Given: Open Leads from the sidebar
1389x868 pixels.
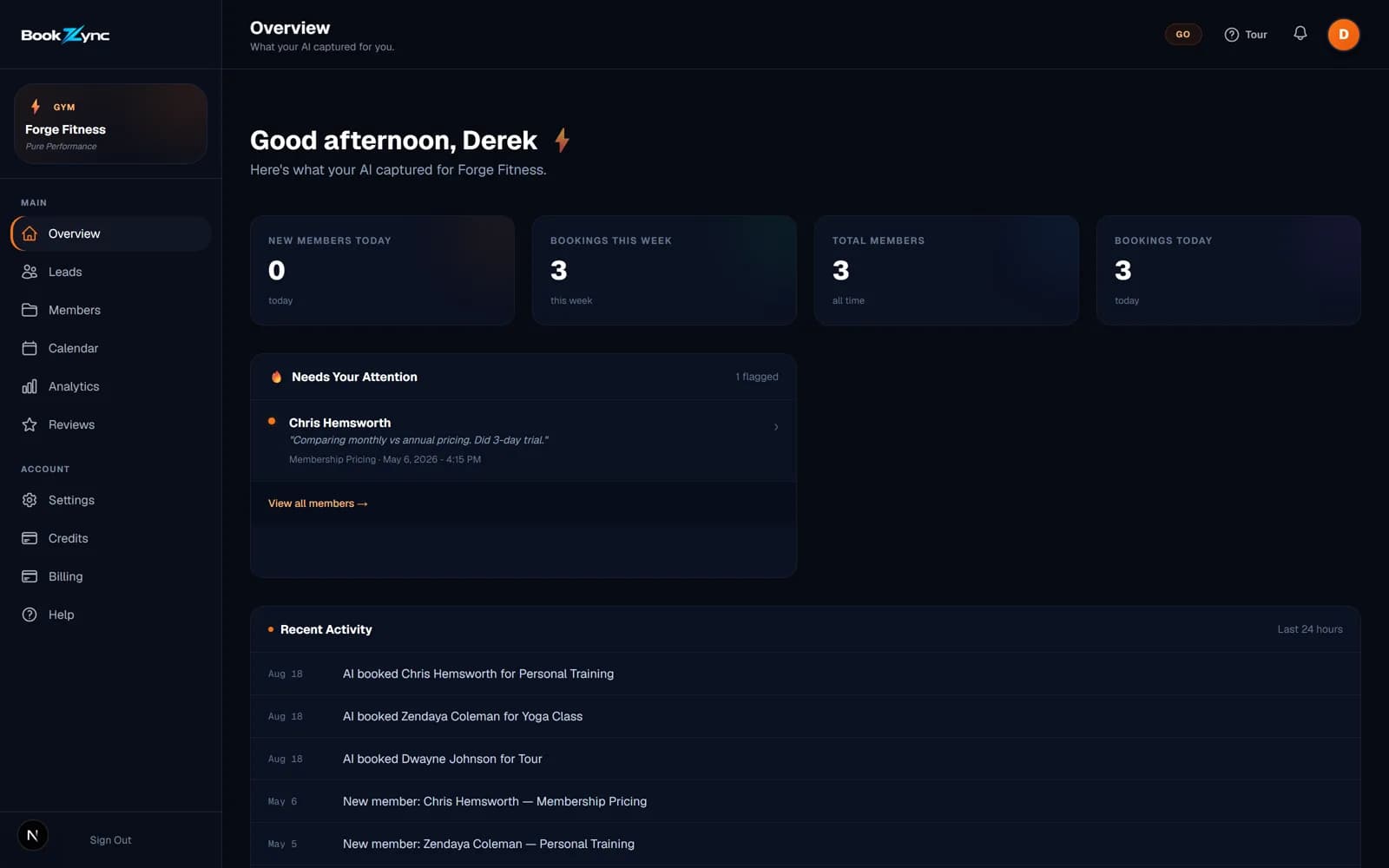Looking at the screenshot, I should pyautogui.click(x=111, y=272).
